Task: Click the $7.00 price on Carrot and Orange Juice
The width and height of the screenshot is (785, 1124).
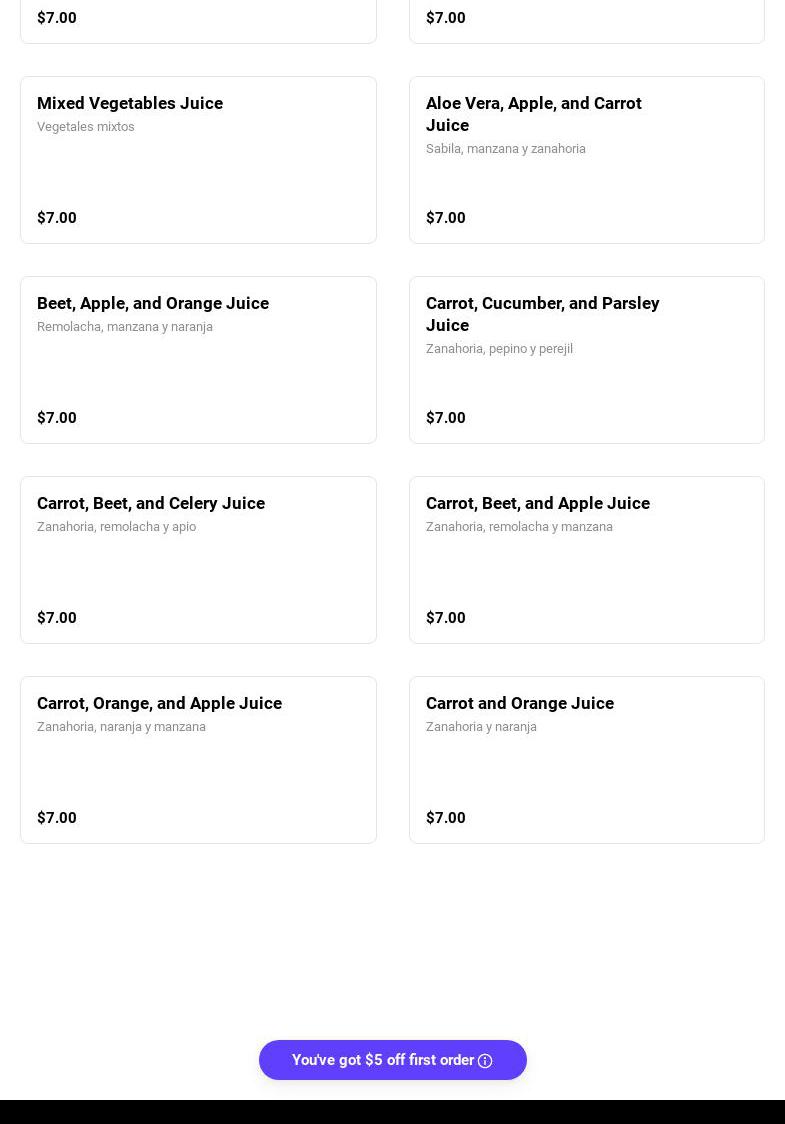Action: [x=446, y=818]
